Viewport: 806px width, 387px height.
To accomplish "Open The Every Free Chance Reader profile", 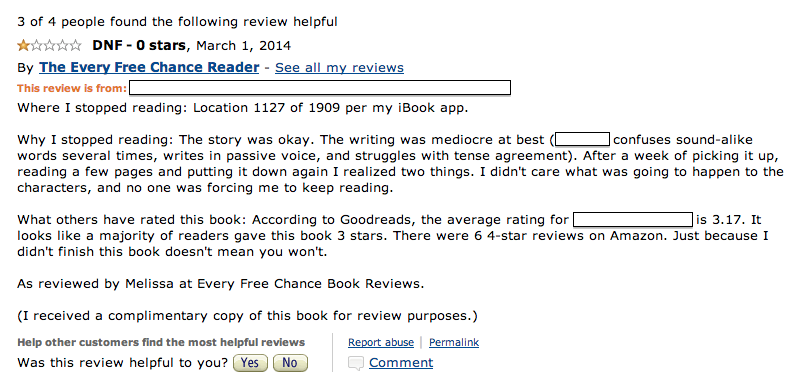I will point(149,67).
